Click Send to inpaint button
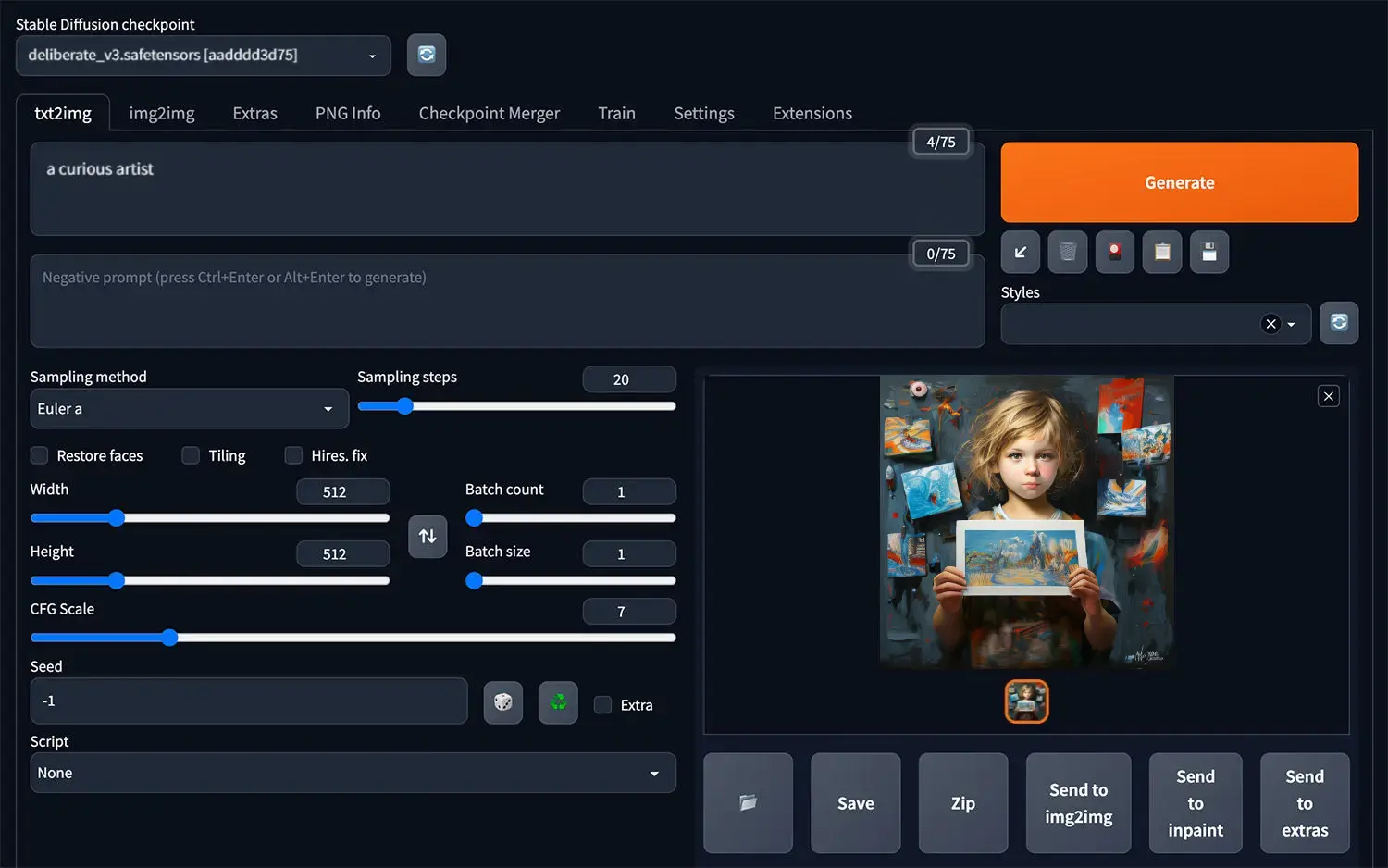Screen dimensions: 1388x868 pyautogui.click(x=1196, y=803)
